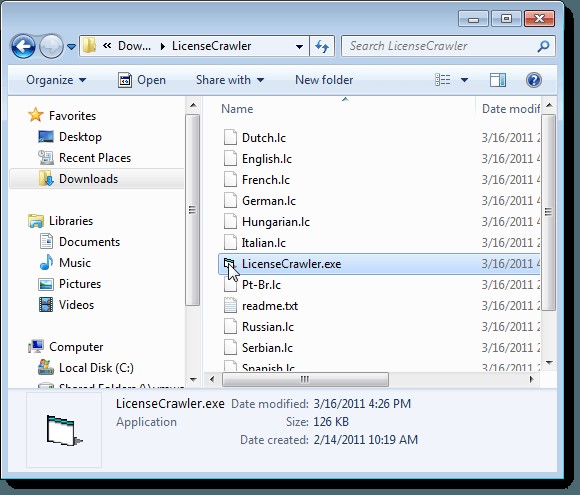The height and width of the screenshot is (495, 580).
Task: Select the Serbian.lc file icon
Action: [x=230, y=348]
